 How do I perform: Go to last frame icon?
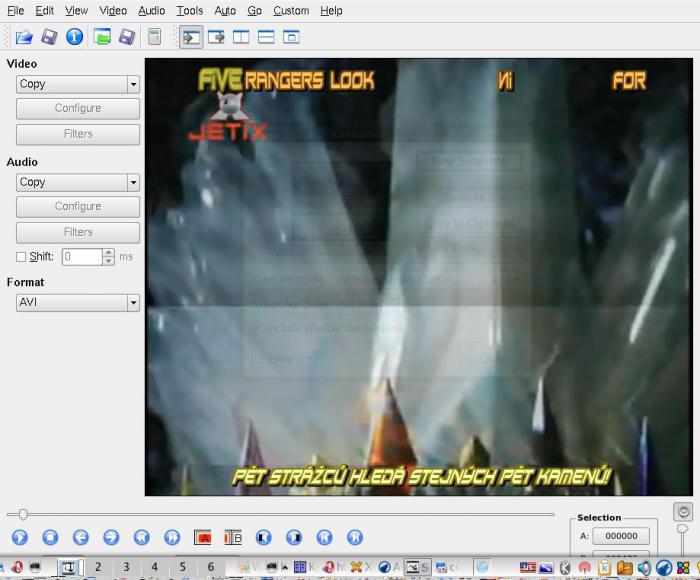[x=355, y=537]
